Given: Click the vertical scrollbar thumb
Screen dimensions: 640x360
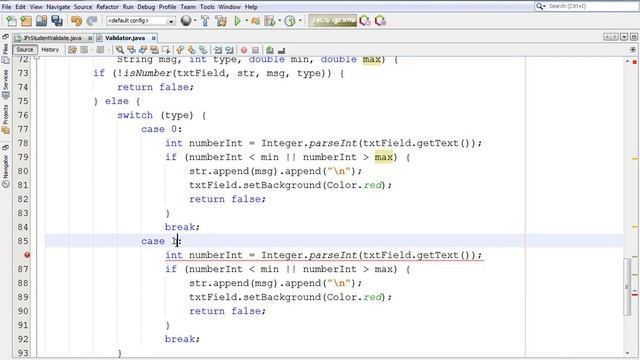Looking at the screenshot, I should pos(627,287).
